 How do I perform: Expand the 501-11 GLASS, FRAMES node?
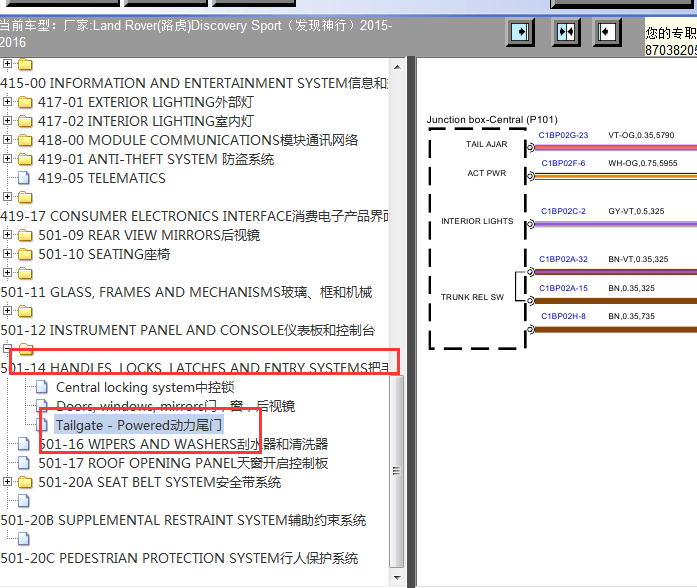coord(7,272)
